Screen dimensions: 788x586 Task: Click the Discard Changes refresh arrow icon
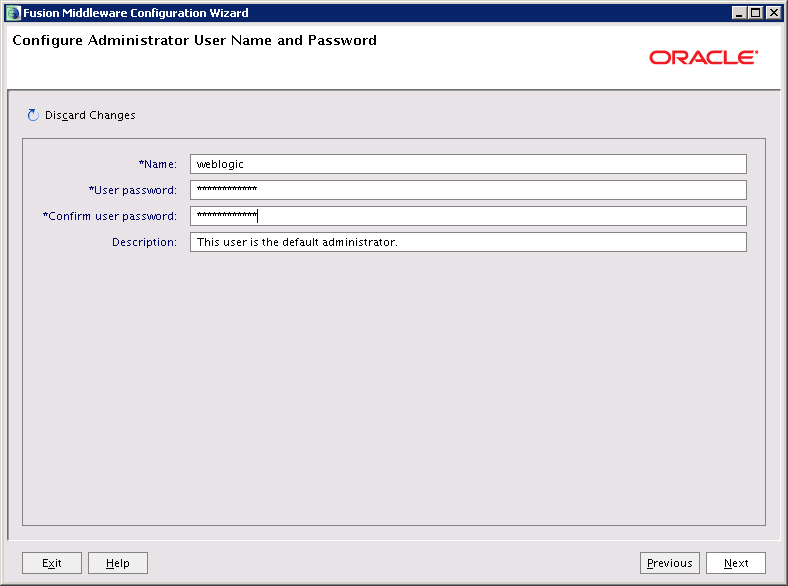pos(33,115)
